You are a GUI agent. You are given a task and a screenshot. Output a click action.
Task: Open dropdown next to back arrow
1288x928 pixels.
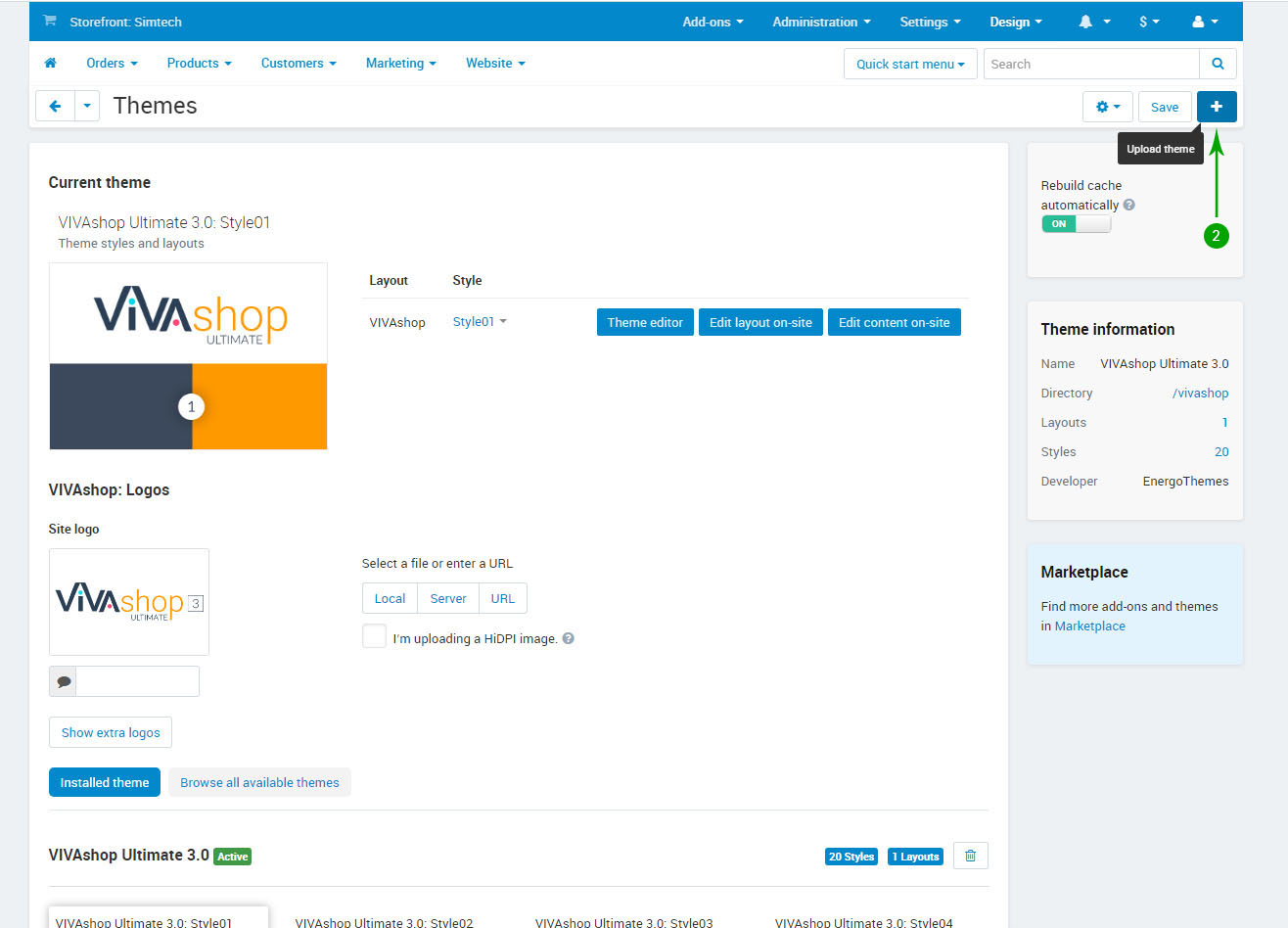(87, 107)
